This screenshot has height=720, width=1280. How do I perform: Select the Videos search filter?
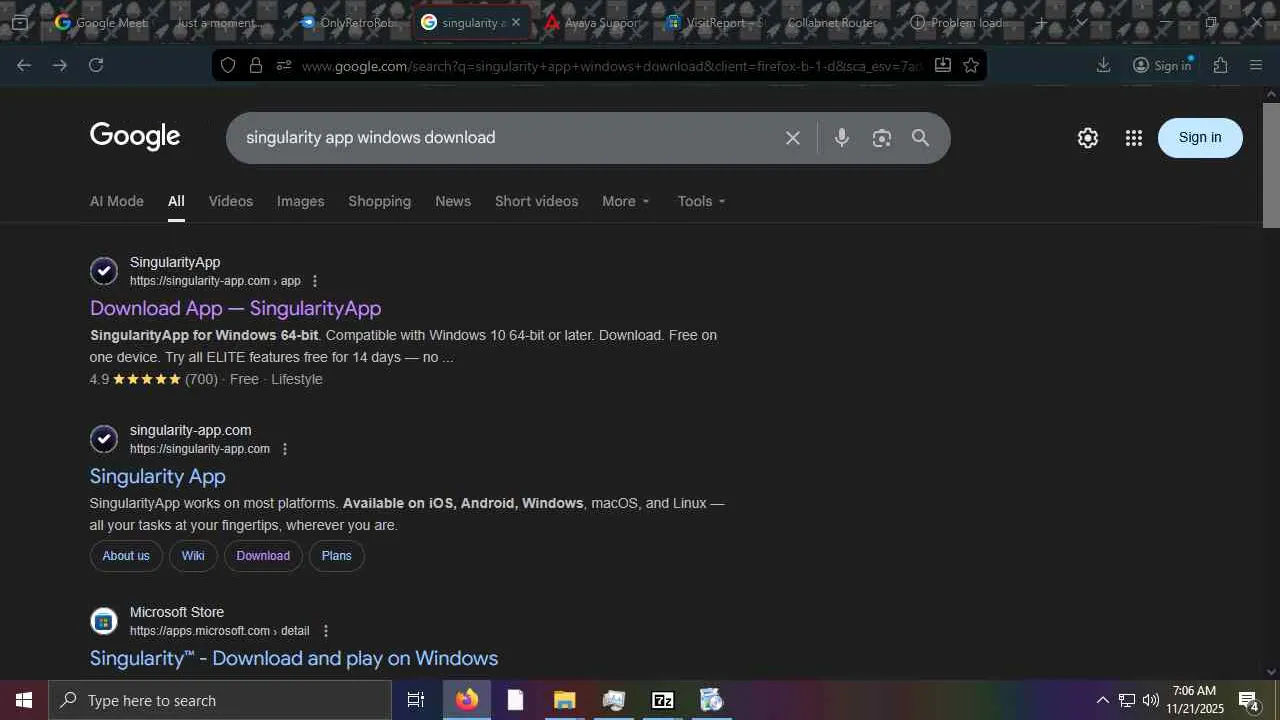click(231, 201)
